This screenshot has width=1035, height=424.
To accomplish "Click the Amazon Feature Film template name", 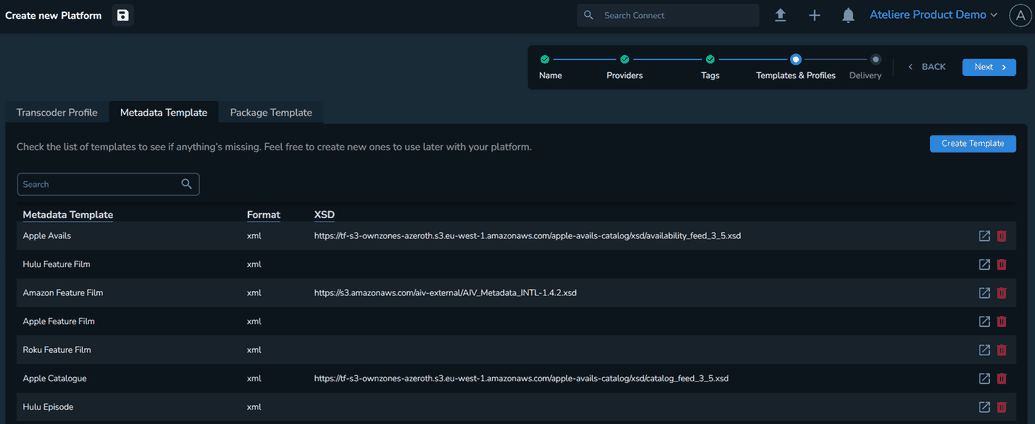I will (x=63, y=293).
